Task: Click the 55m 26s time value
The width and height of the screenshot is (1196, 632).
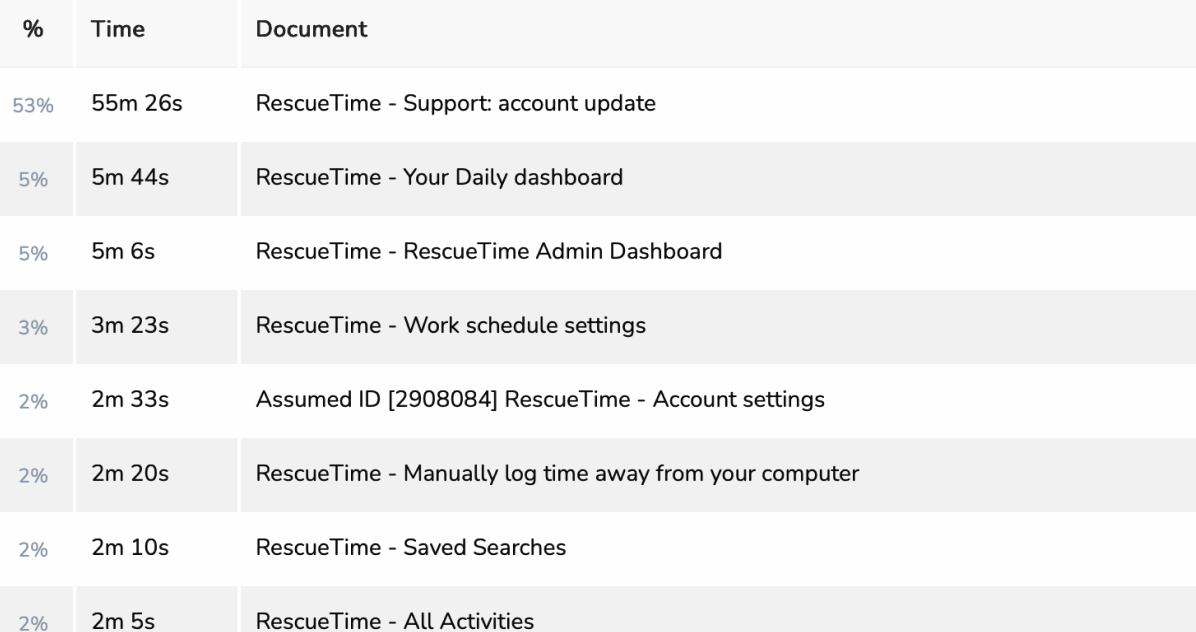Action: point(136,104)
